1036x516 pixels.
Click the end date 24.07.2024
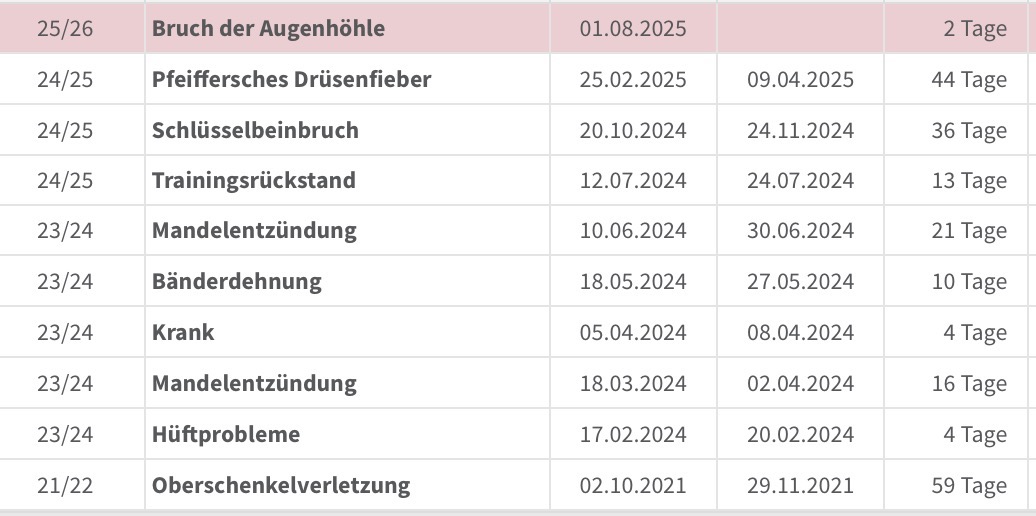800,180
